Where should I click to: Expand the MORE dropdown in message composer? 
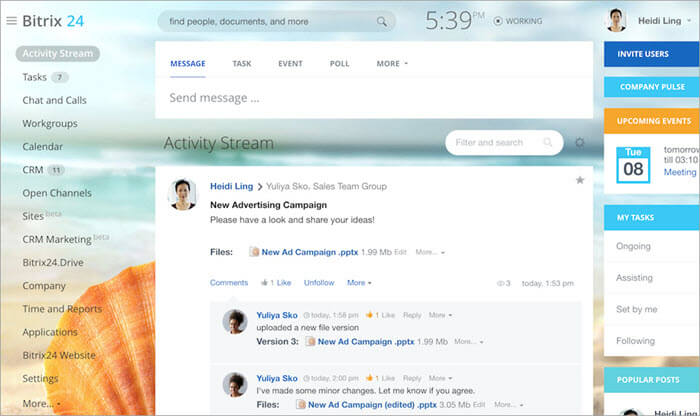(392, 64)
